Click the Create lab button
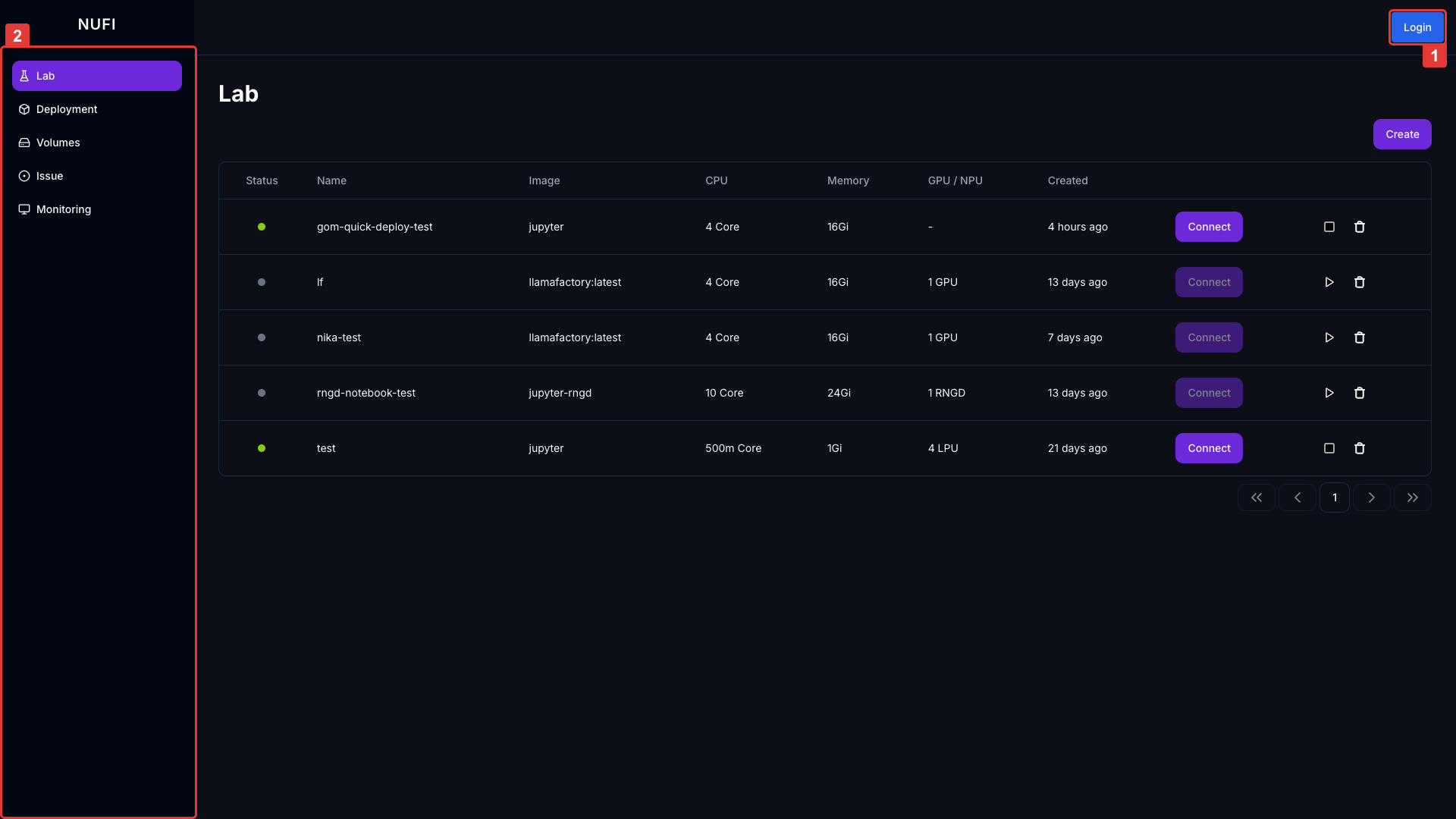This screenshot has width=1456, height=819. 1401,134
